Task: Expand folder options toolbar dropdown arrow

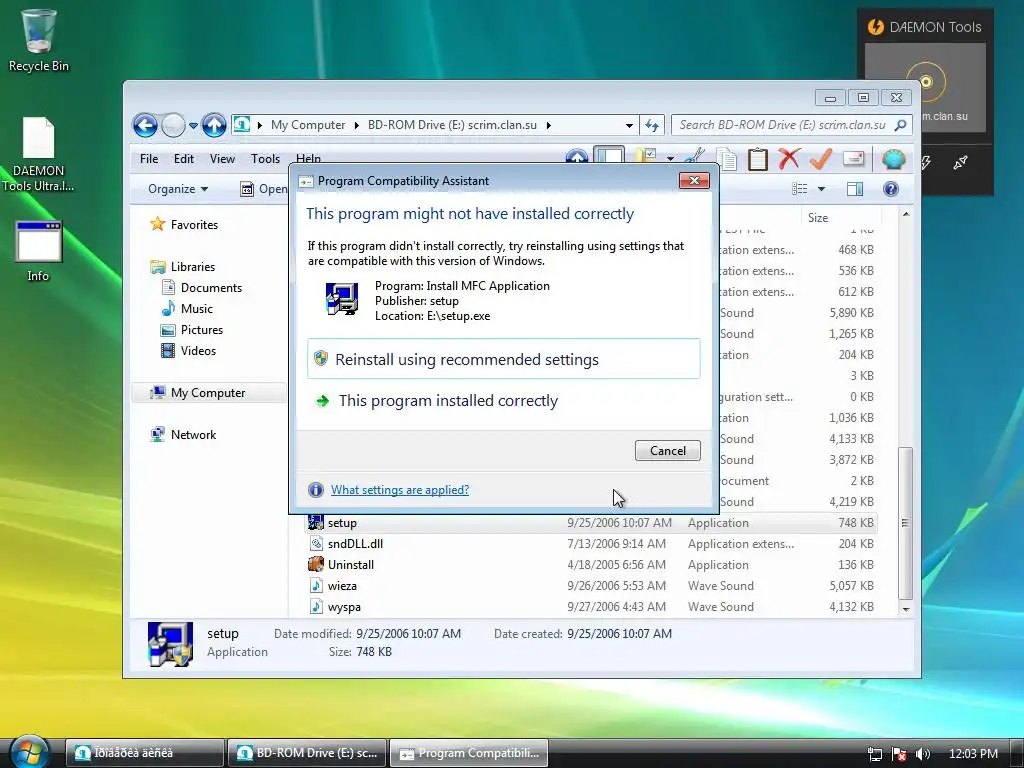Action: click(x=670, y=159)
